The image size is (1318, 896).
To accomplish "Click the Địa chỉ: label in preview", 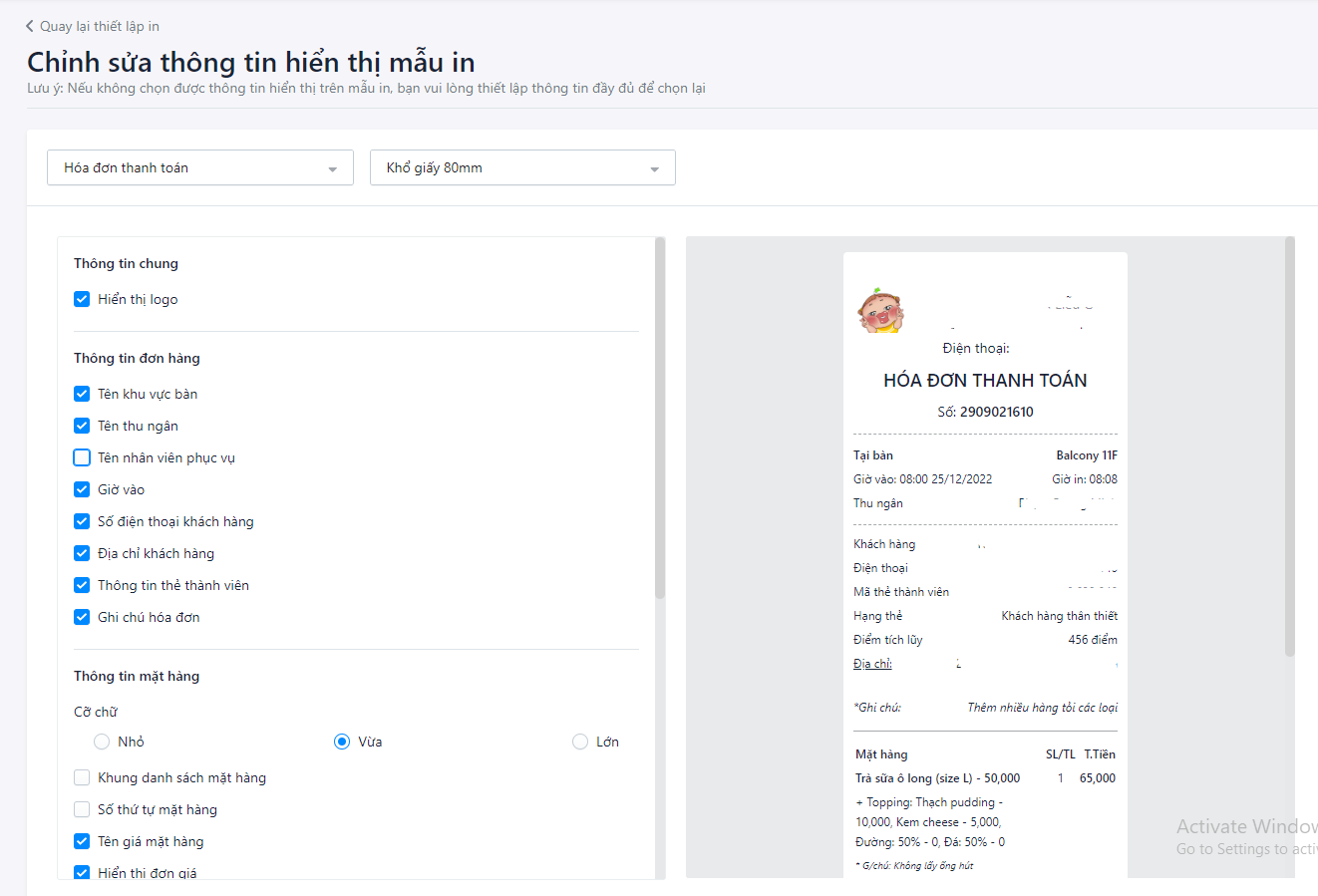I will coord(872,664).
